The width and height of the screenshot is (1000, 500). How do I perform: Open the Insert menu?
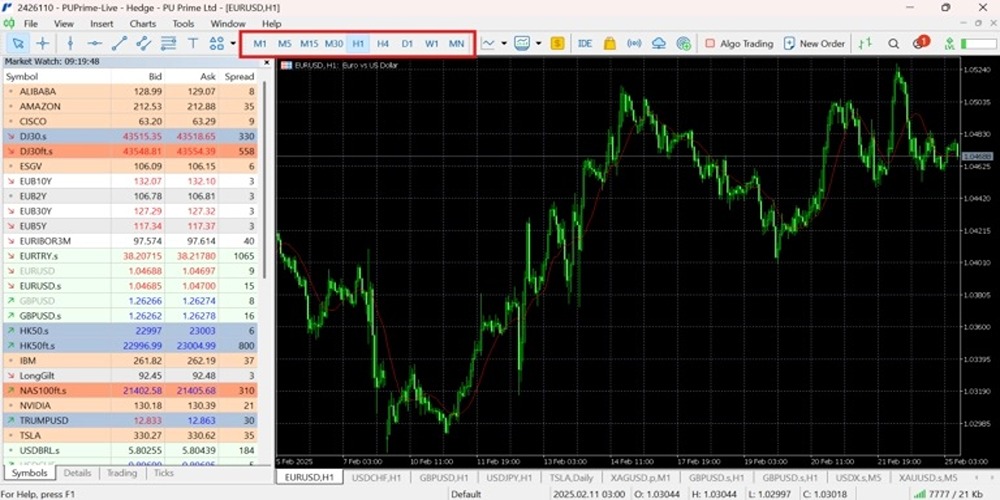point(101,24)
